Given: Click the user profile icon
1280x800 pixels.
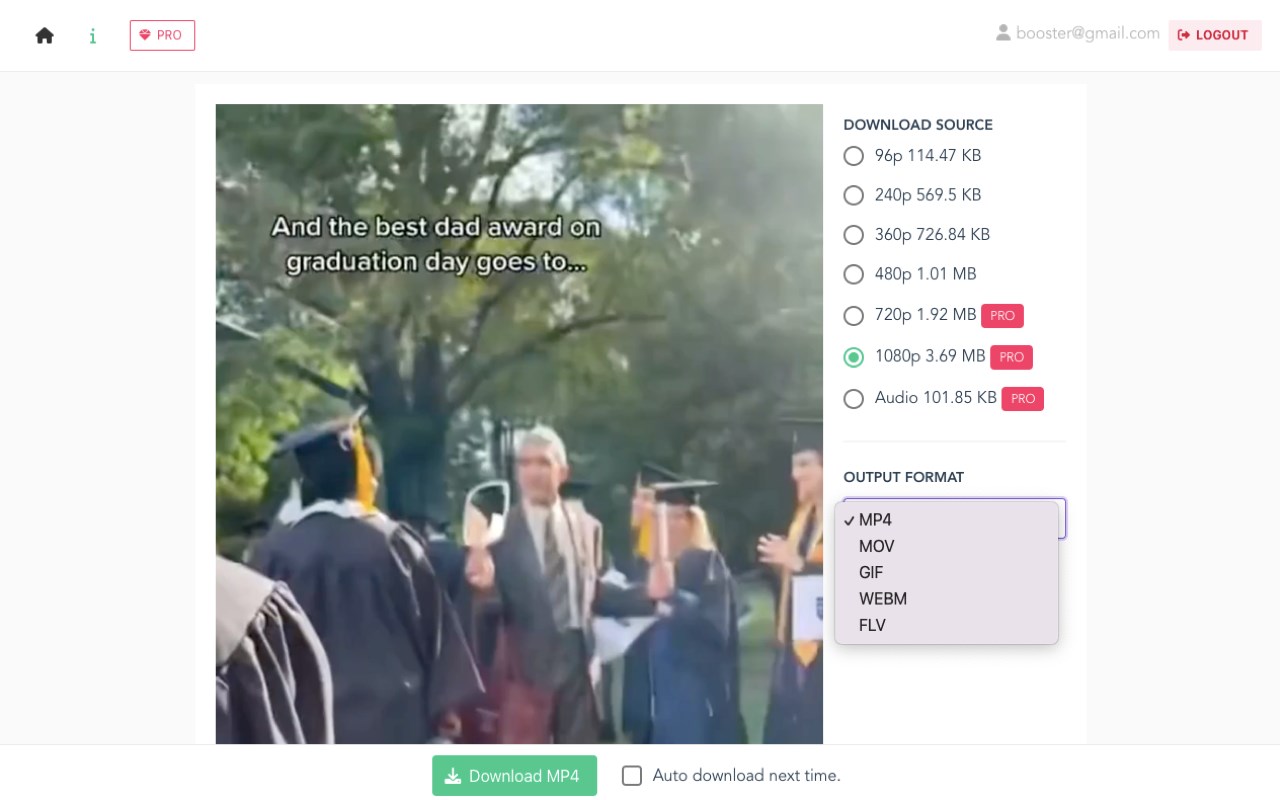Looking at the screenshot, I should (1003, 33).
